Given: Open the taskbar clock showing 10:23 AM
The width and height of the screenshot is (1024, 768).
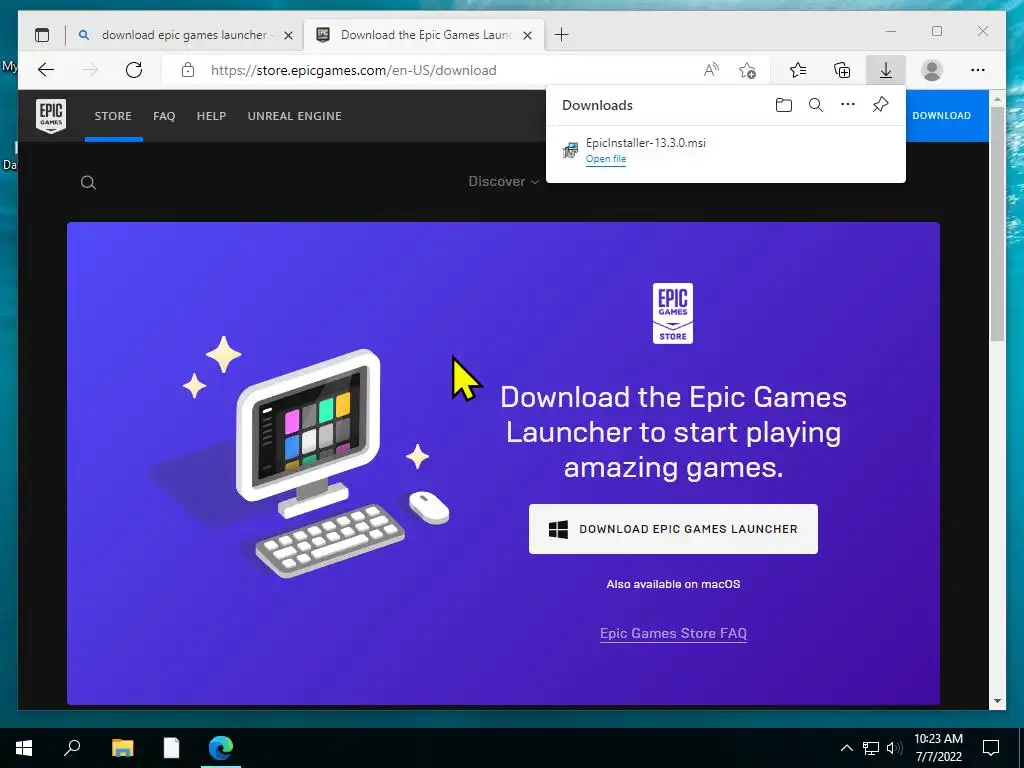Looking at the screenshot, I should (938, 747).
